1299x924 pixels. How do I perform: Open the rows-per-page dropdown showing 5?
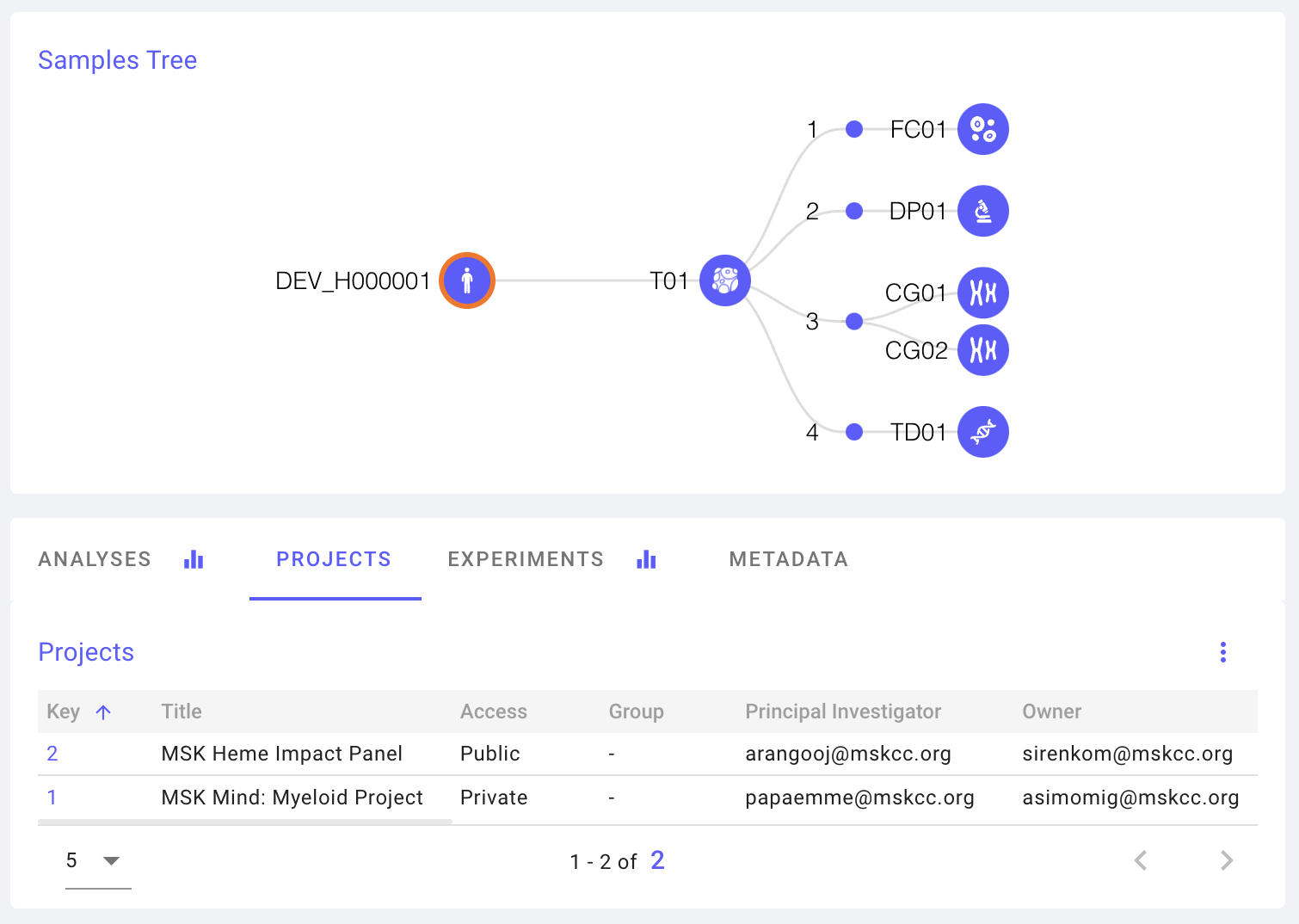click(97, 860)
